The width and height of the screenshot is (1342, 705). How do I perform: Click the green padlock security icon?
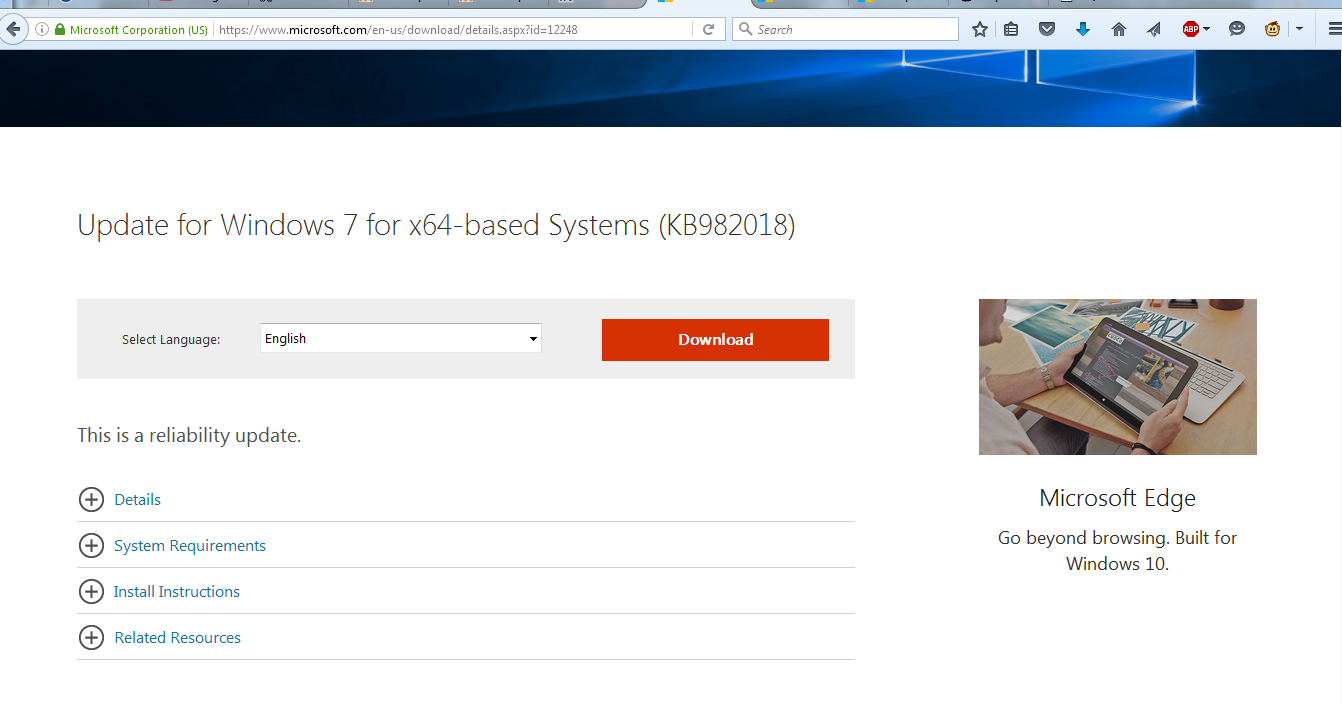[x=60, y=30]
